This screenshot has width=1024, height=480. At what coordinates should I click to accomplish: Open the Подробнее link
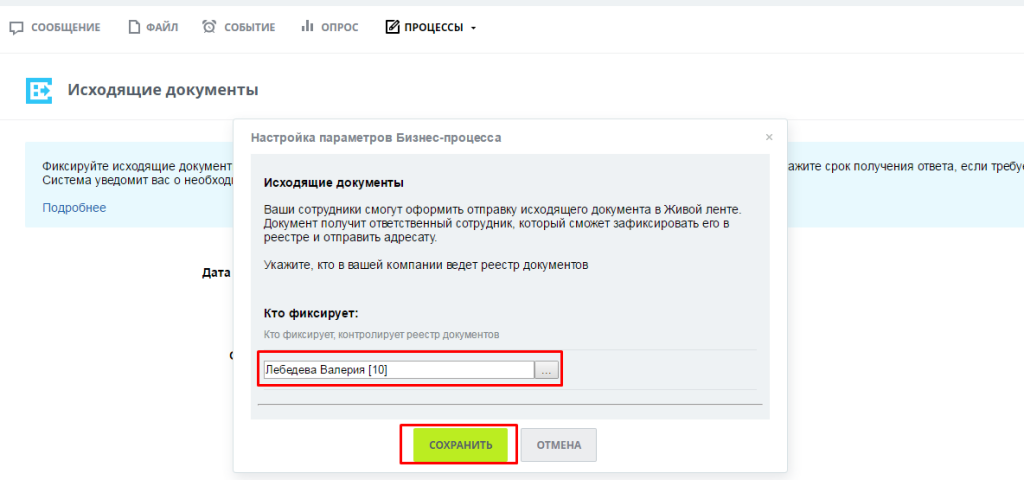pyautogui.click(x=74, y=208)
